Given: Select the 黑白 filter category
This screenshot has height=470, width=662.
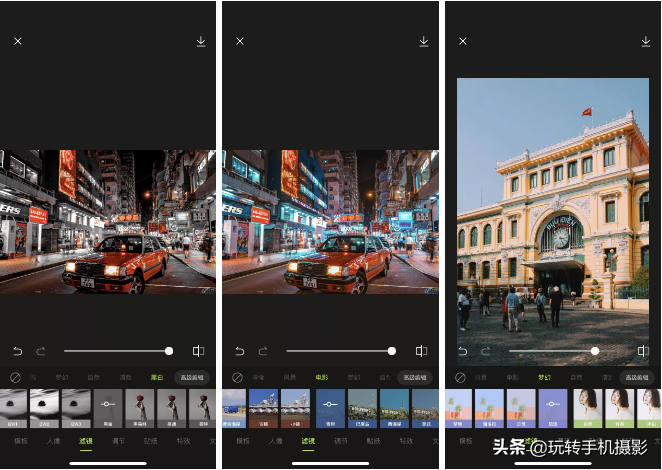Looking at the screenshot, I should click(157, 378).
